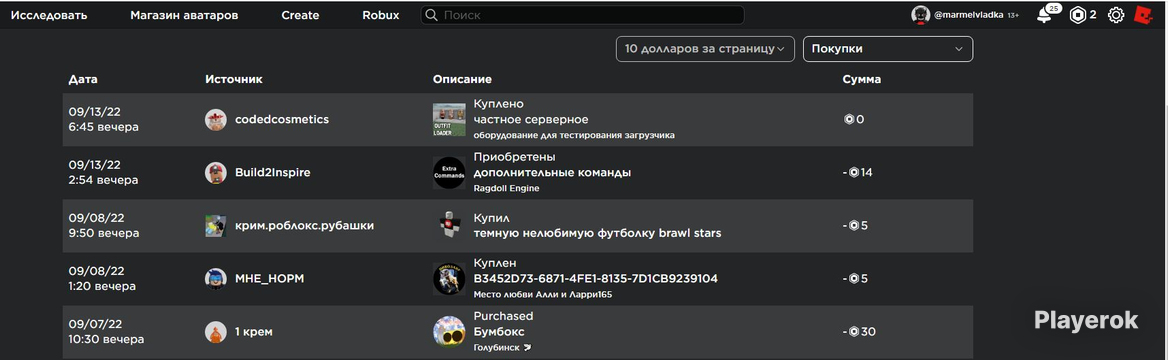
Task: Open the Extra Commands item thumbnail
Action: pos(449,172)
